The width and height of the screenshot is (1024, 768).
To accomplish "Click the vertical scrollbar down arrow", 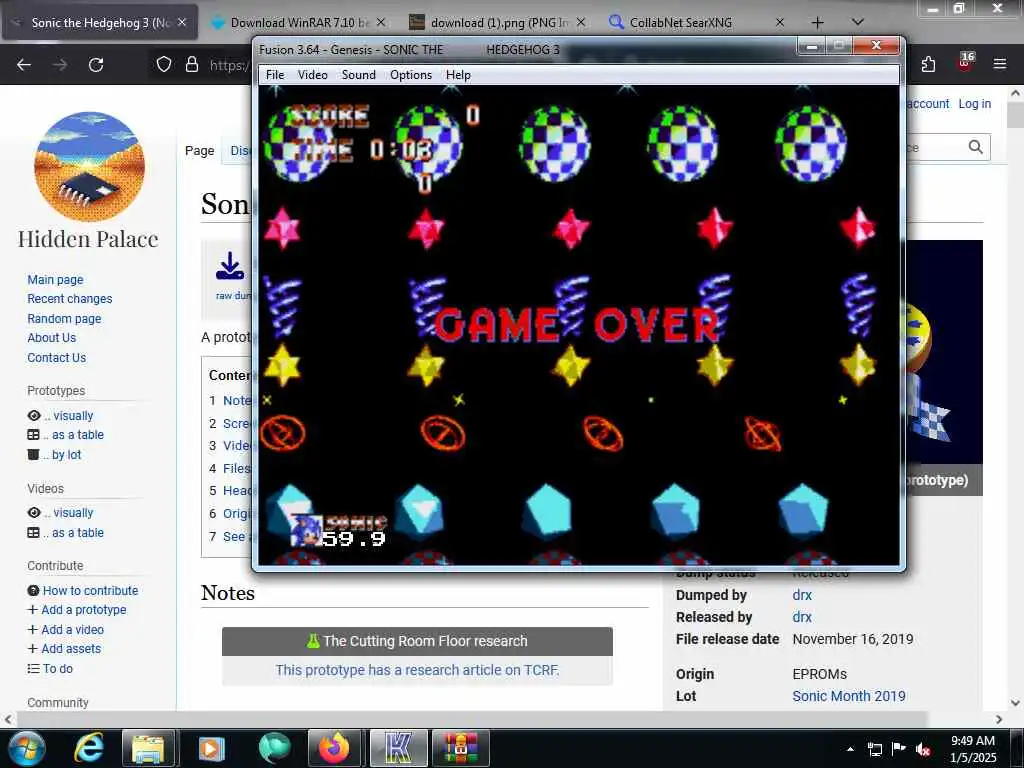I will pos(1016,703).
